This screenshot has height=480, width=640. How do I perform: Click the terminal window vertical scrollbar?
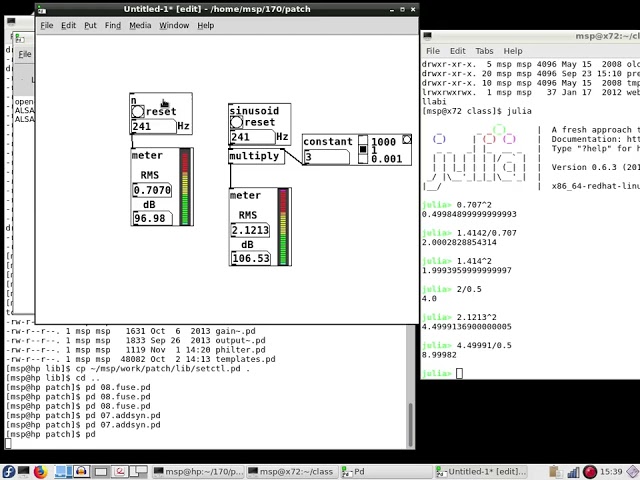(x=411, y=424)
